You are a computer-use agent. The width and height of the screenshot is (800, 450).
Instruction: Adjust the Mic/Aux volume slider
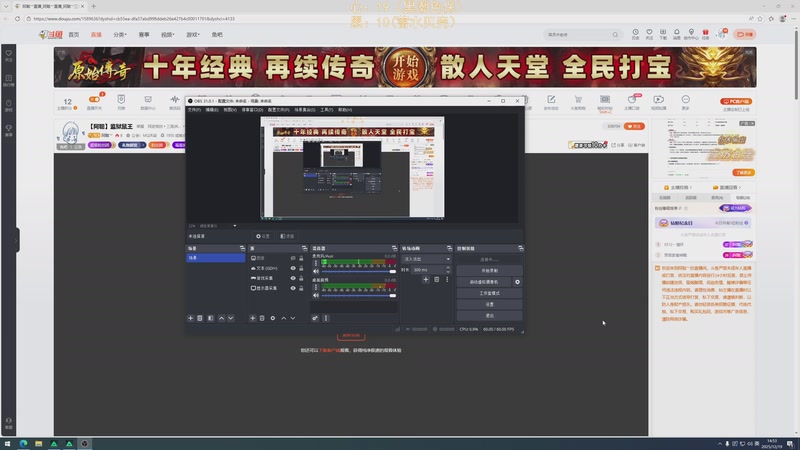(358, 271)
